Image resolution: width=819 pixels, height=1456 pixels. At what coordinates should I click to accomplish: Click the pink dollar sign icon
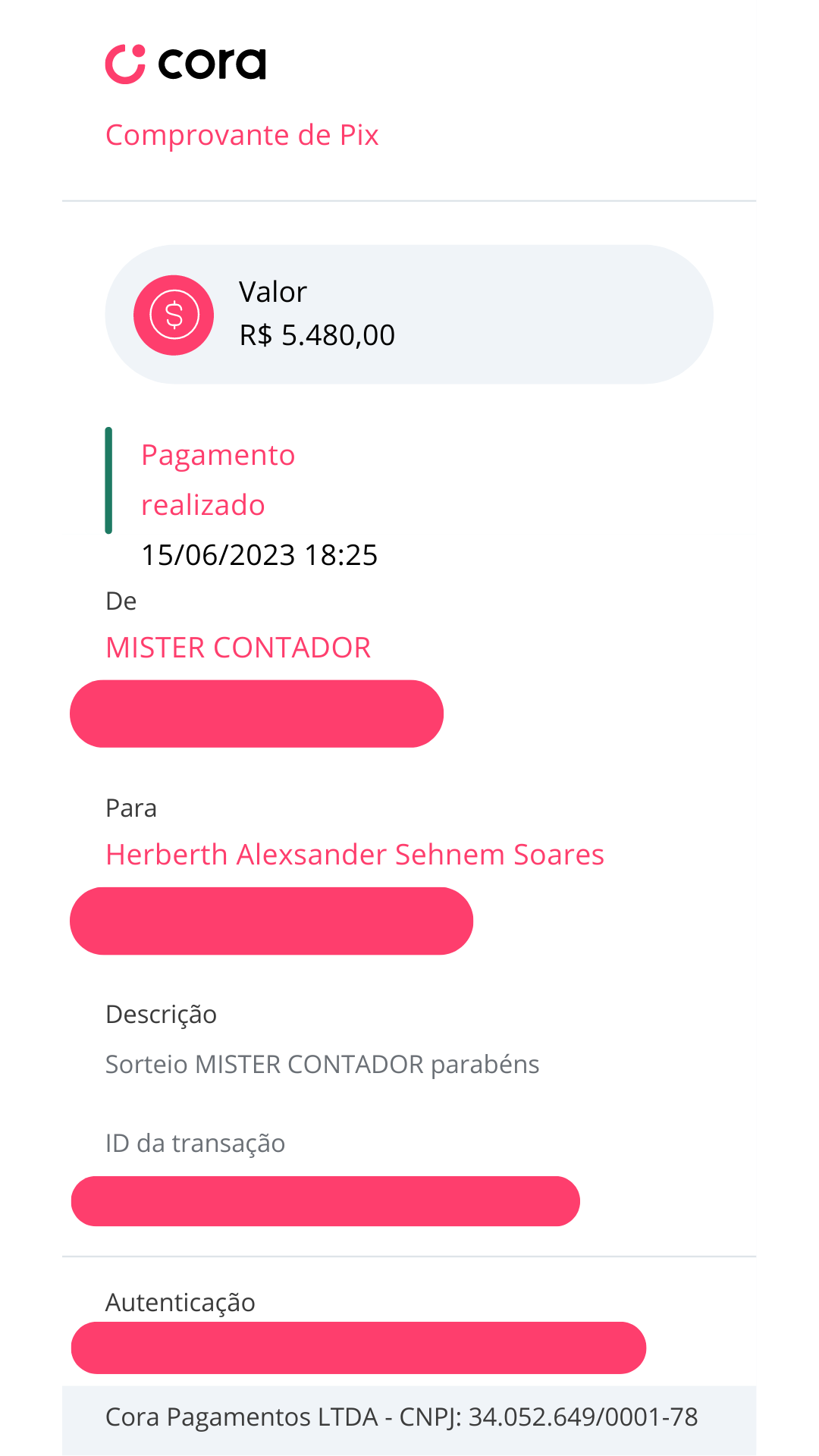pos(174,315)
